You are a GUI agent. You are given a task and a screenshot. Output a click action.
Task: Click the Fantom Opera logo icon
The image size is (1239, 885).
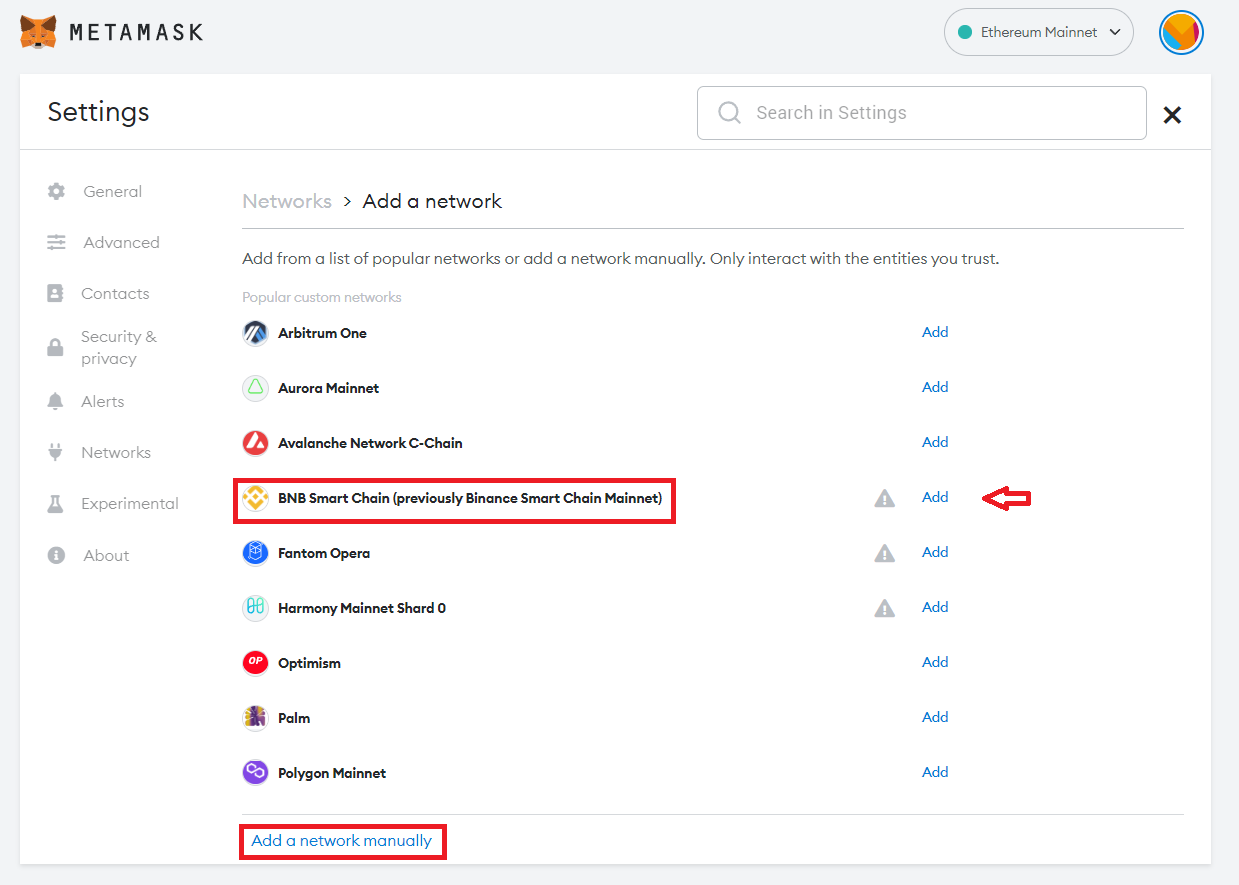[255, 553]
